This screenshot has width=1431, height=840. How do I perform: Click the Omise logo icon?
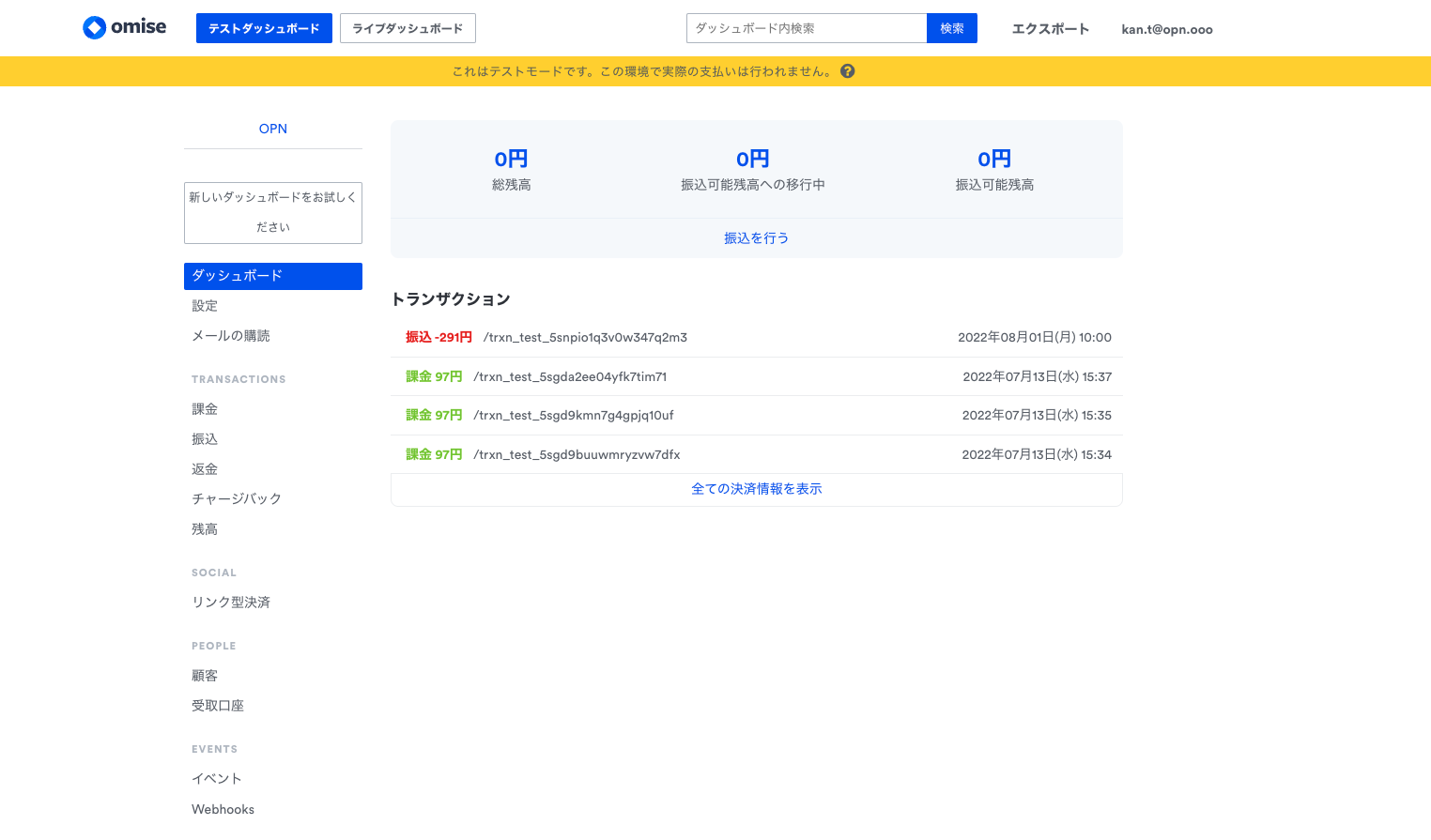95,28
